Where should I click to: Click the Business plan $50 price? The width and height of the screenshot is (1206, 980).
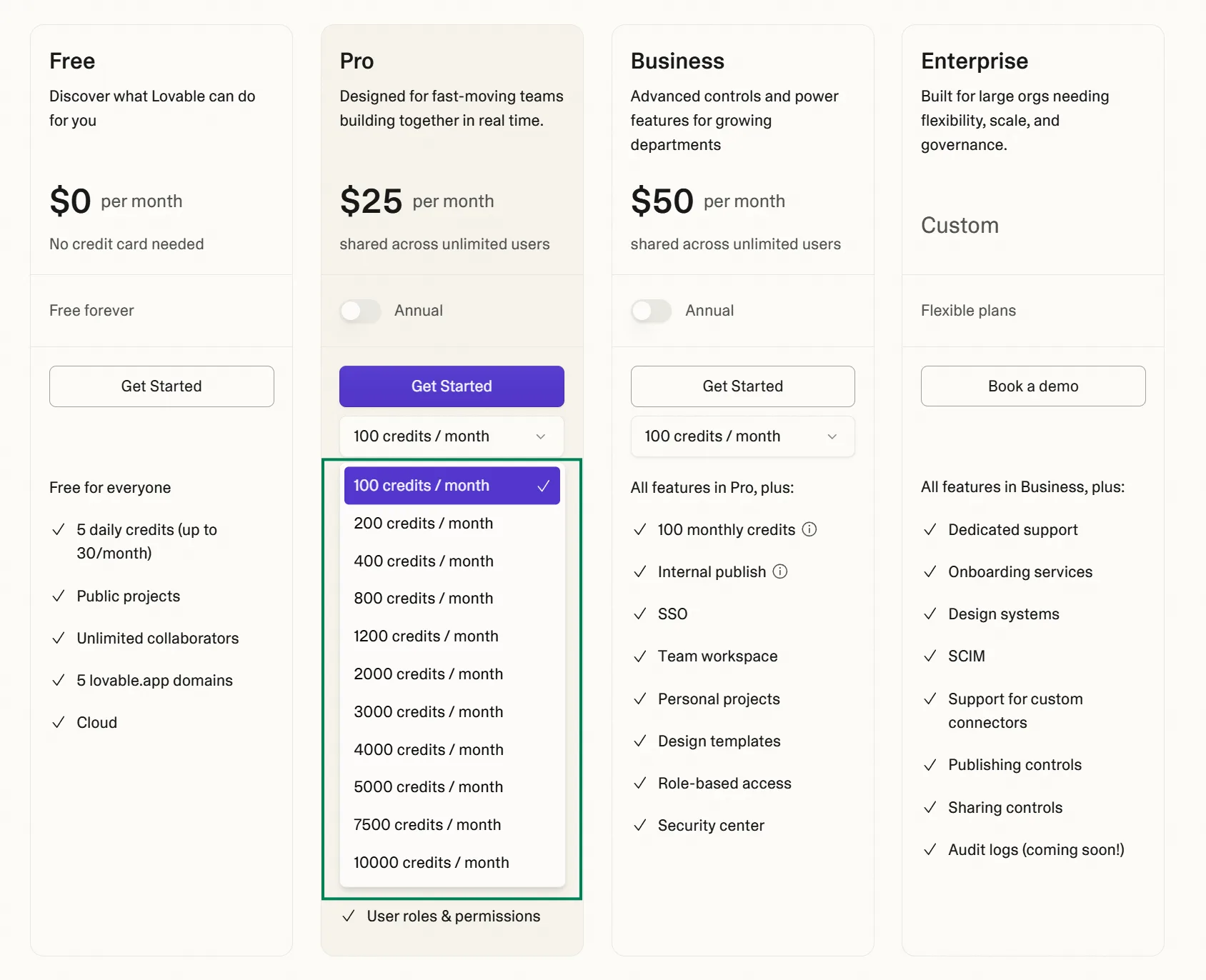(662, 201)
